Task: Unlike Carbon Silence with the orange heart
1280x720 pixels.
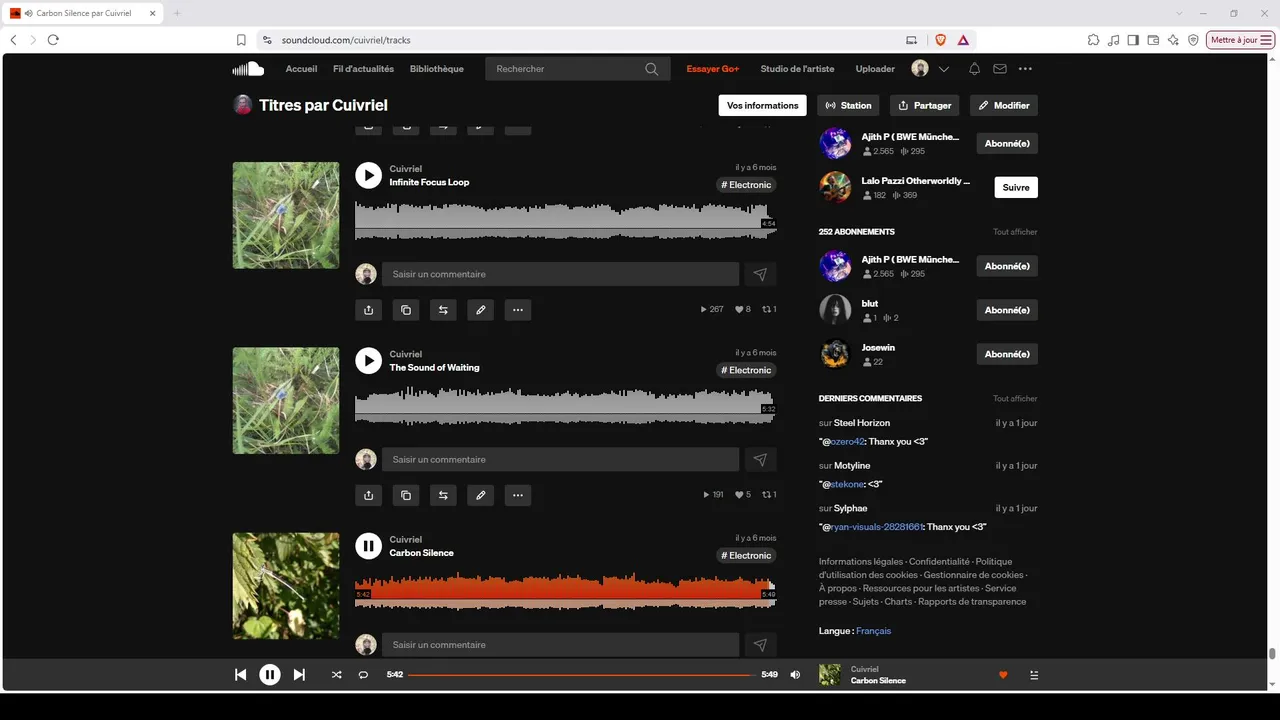Action: [1003, 675]
